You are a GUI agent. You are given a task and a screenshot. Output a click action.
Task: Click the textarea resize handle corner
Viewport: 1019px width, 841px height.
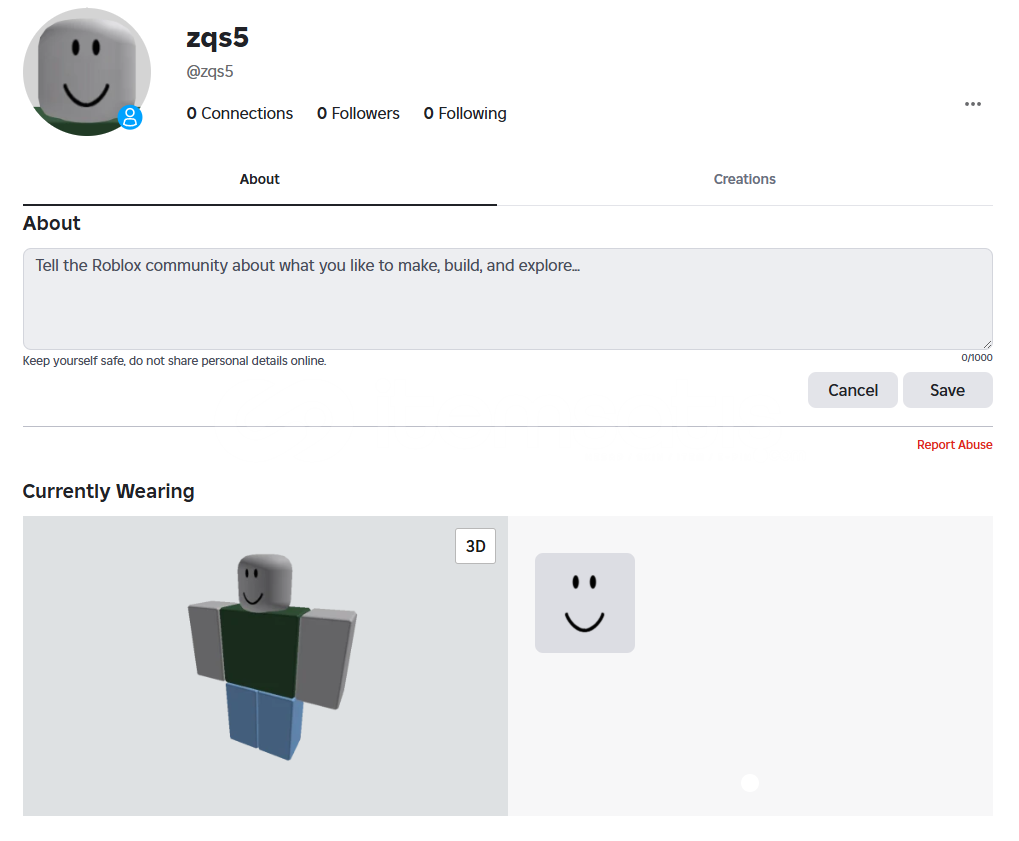tap(987, 343)
